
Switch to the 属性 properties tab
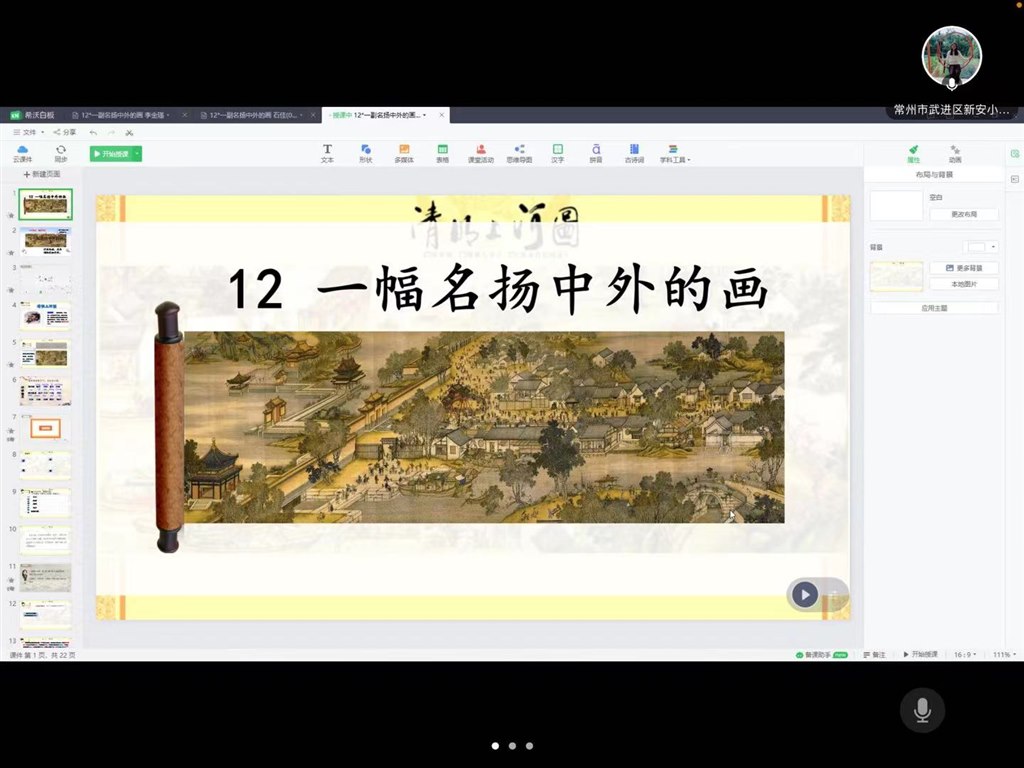[x=913, y=154]
